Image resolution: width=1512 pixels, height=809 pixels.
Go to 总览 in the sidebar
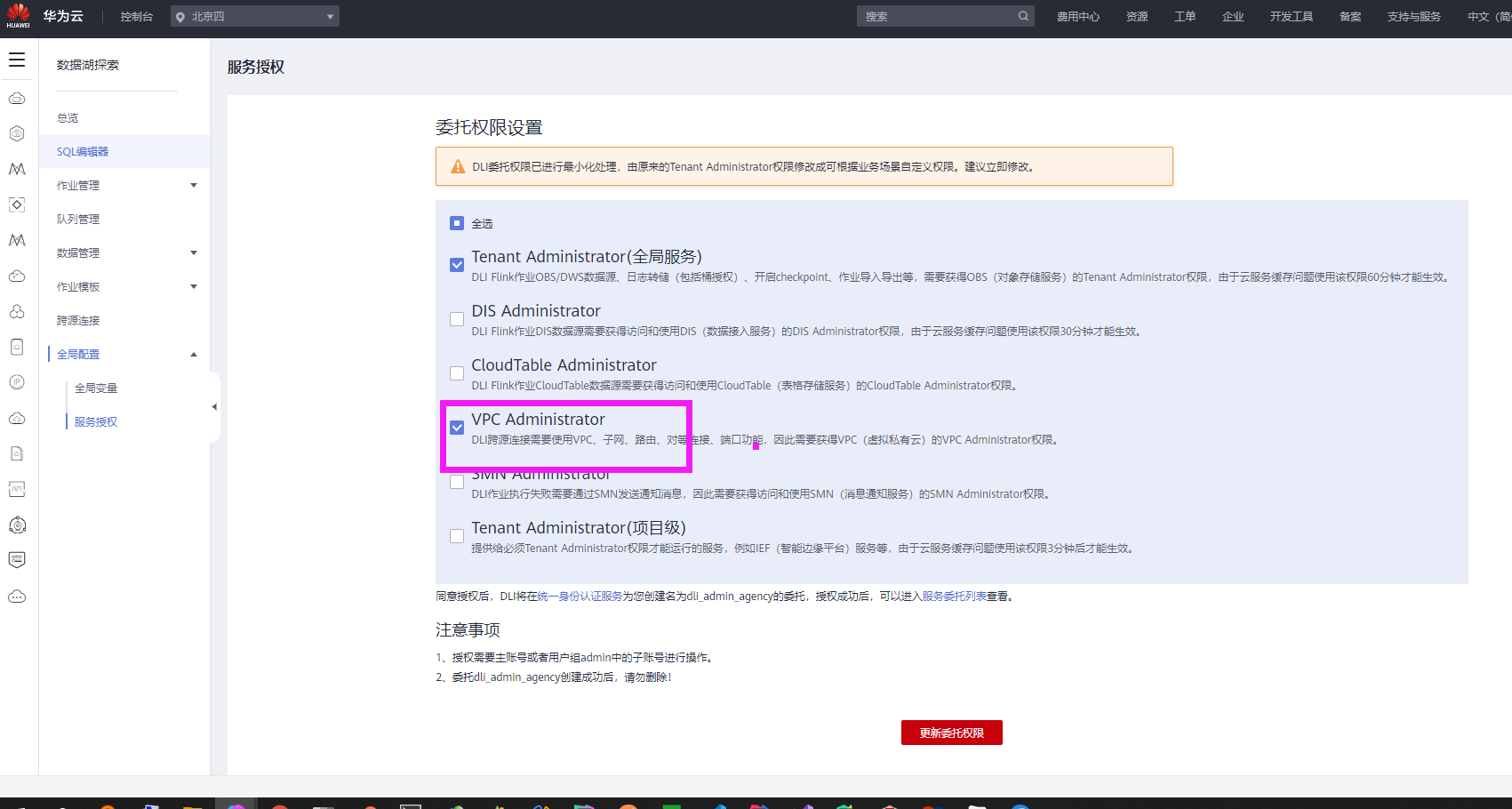pos(68,118)
